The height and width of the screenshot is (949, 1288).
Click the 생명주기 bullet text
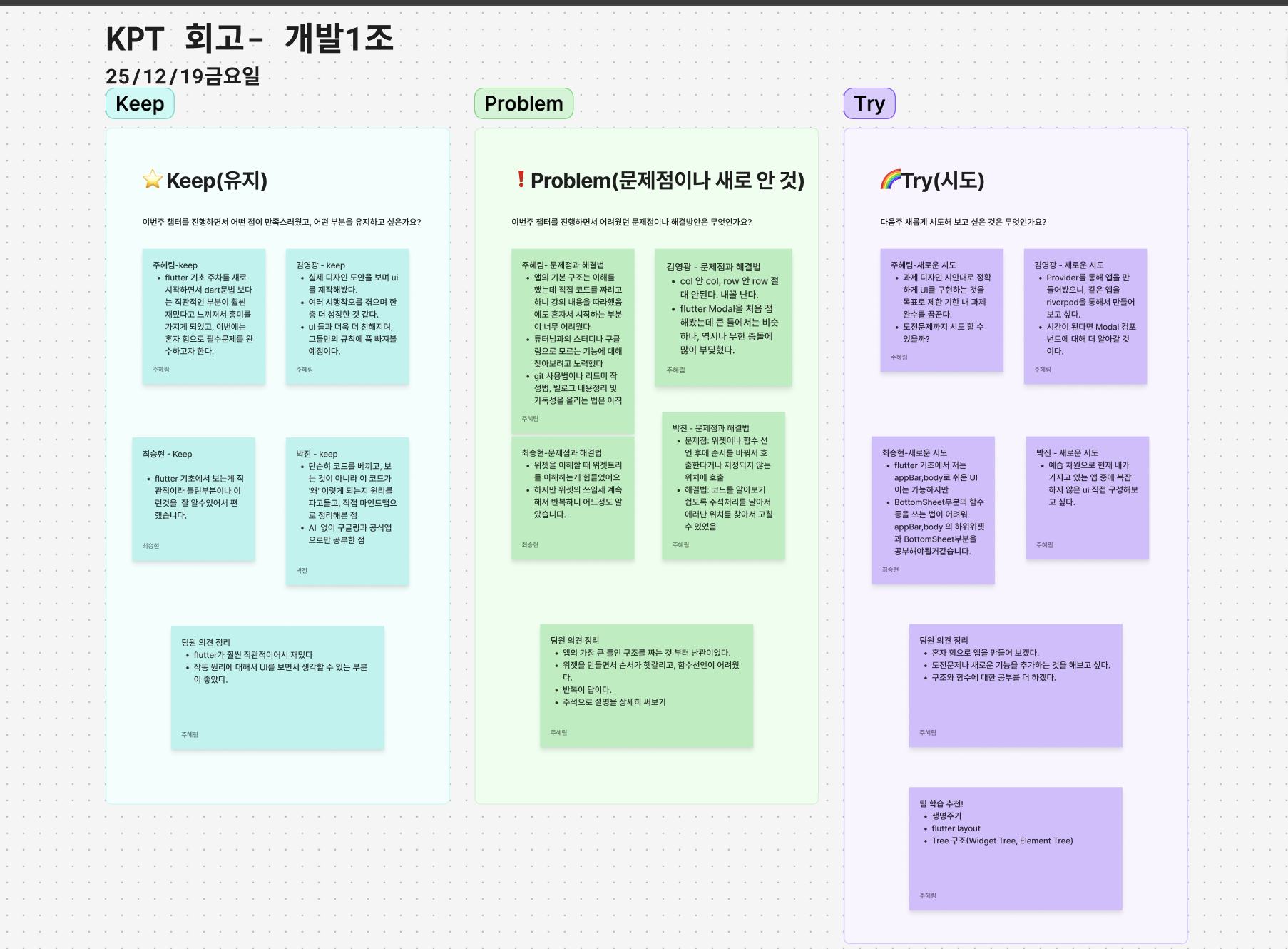coord(946,816)
